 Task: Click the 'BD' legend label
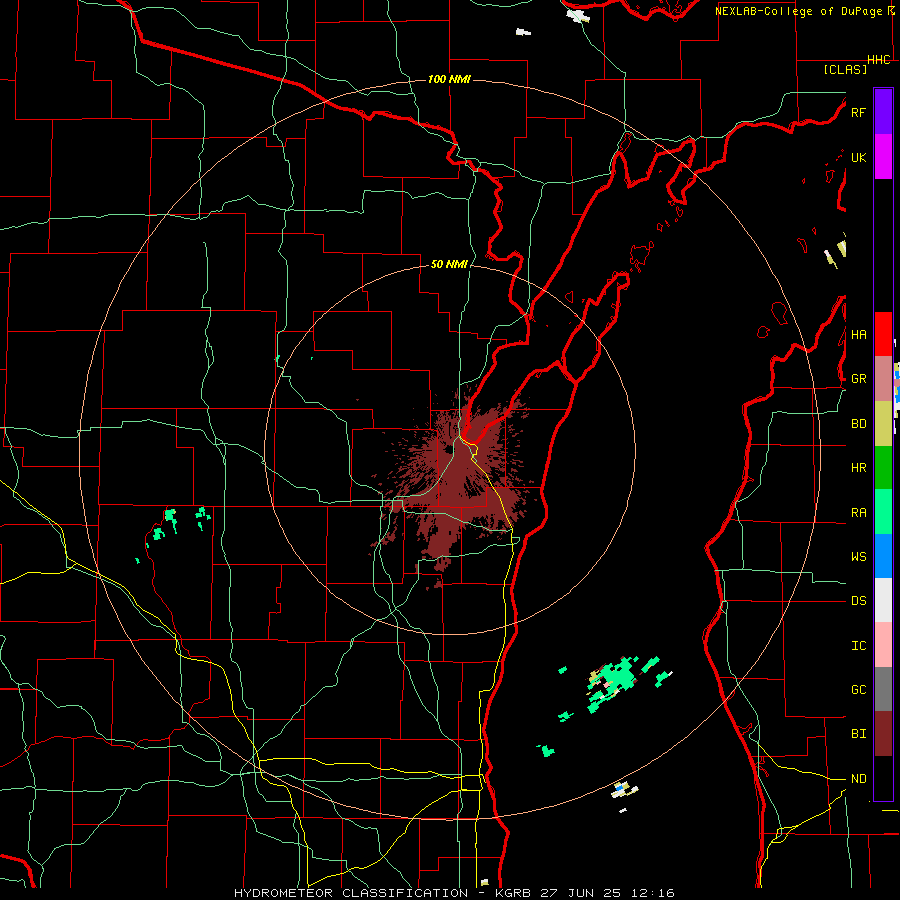point(858,424)
